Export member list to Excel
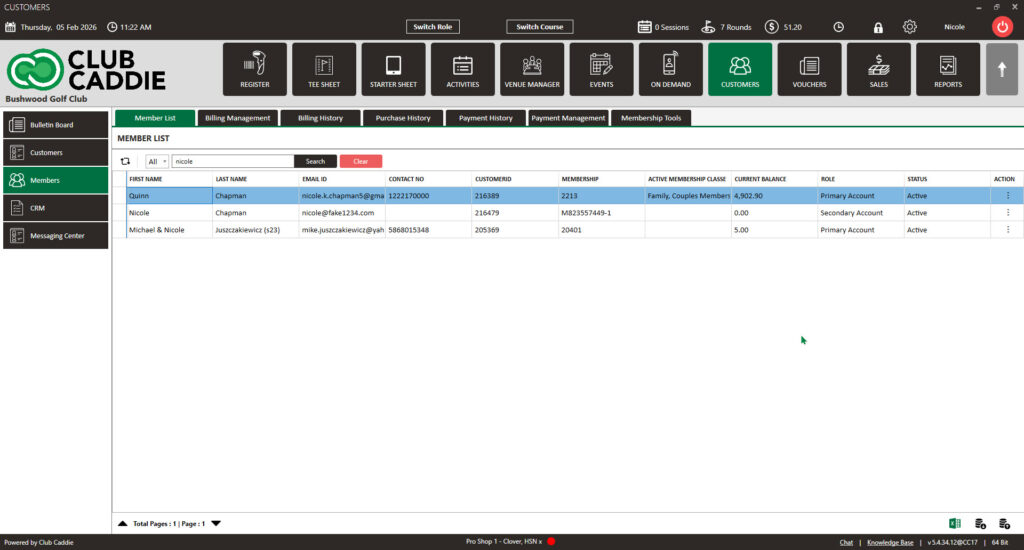This screenshot has height=550, width=1024. pyautogui.click(x=955, y=523)
